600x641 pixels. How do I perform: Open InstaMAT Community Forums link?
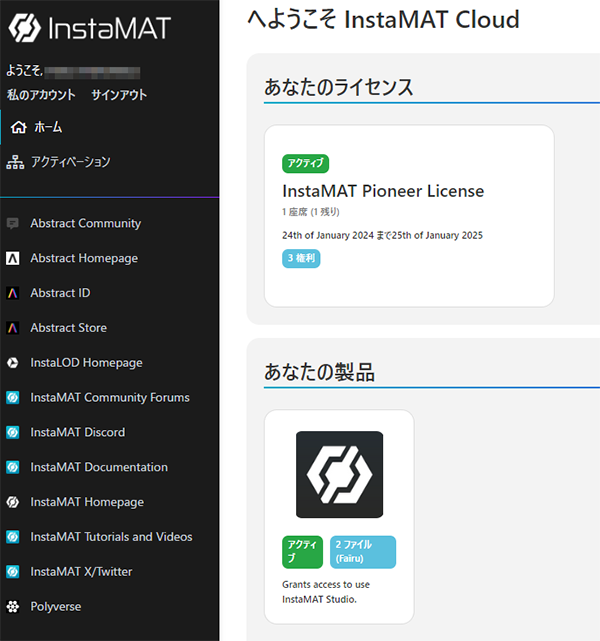tap(110, 398)
